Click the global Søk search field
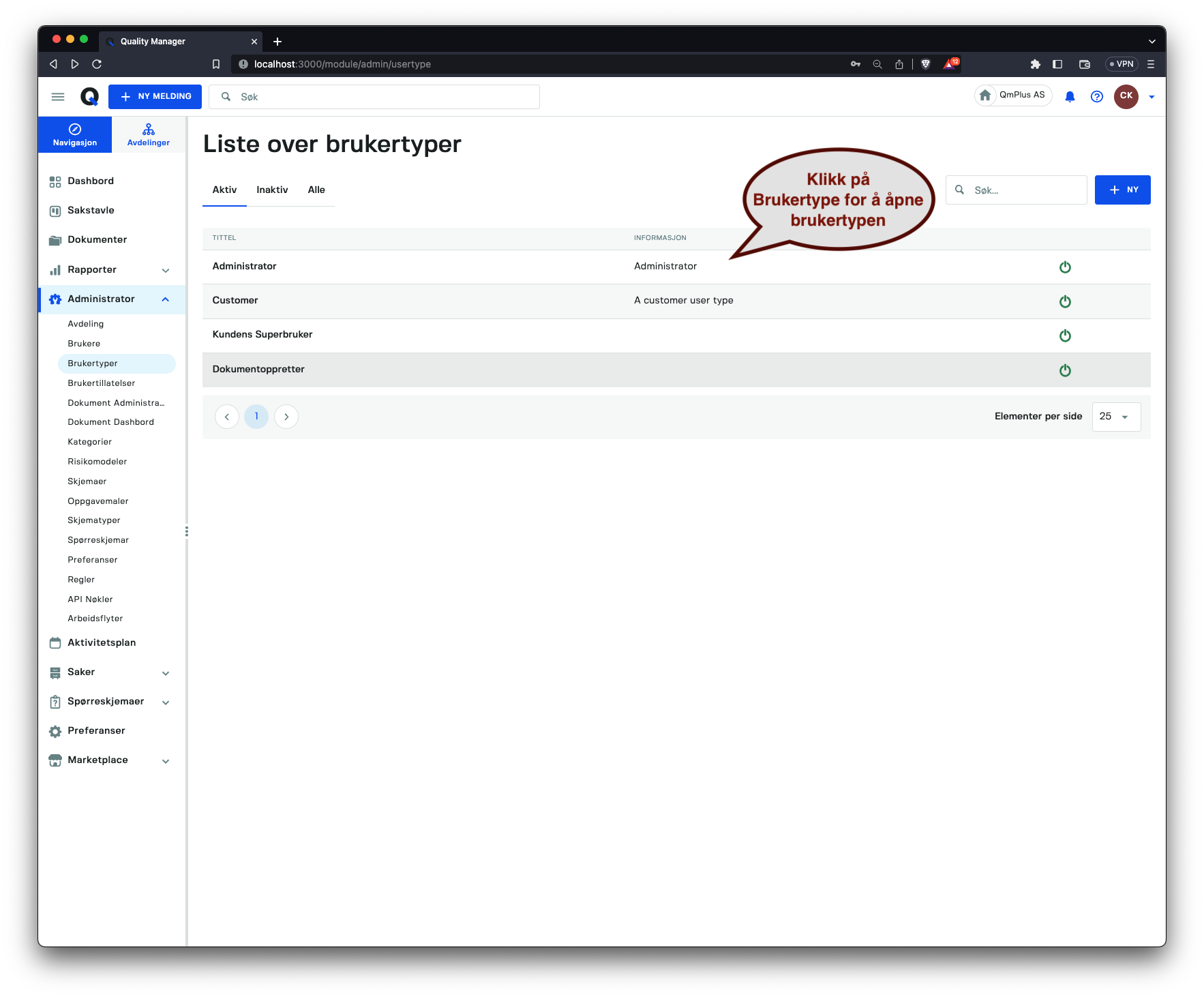This screenshot has height=997, width=1204. (x=374, y=97)
